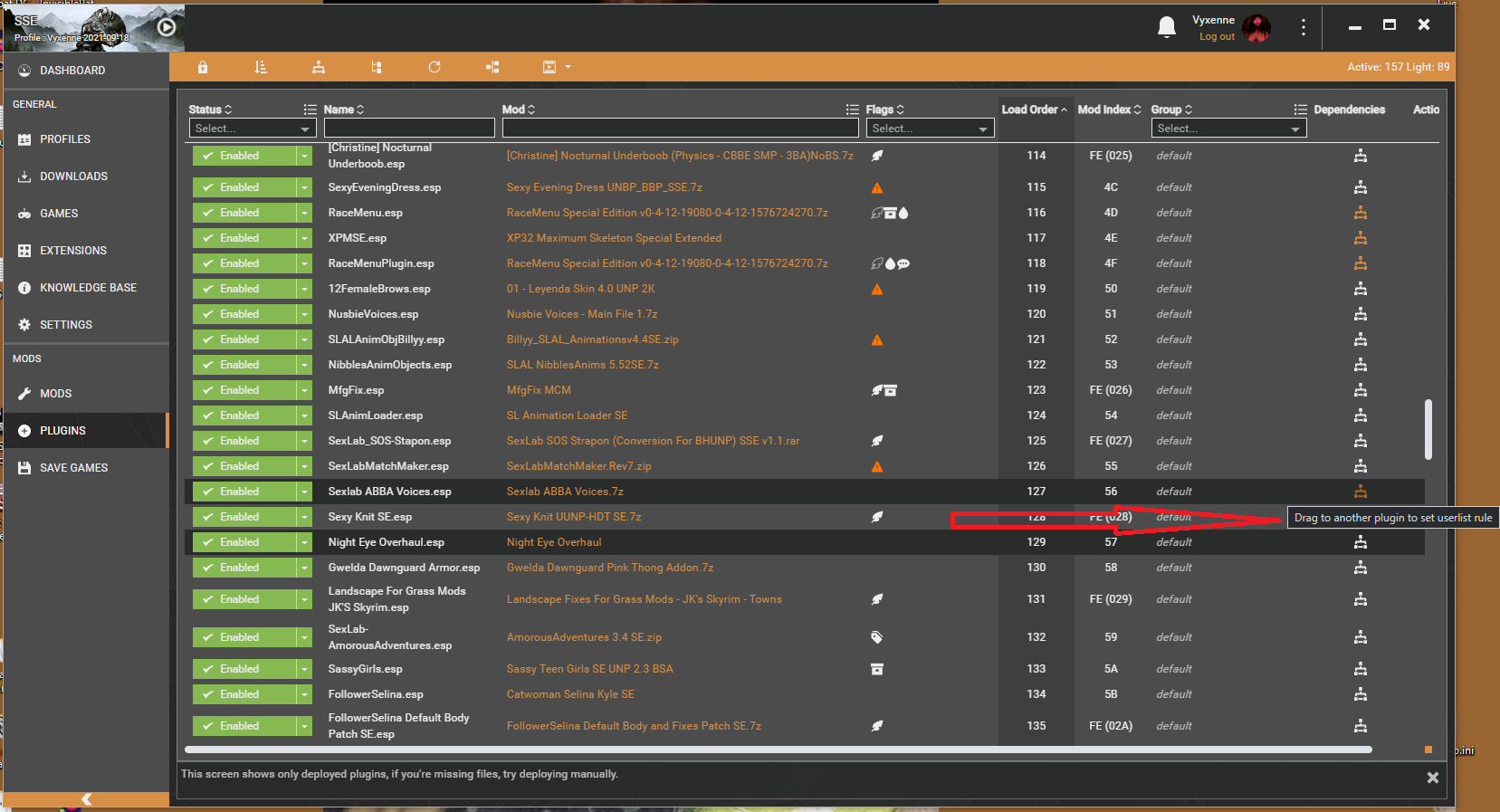Image resolution: width=1500 pixels, height=812 pixels.
Task: Click dependencies icon for RaceMenu.esp row
Action: [1360, 213]
